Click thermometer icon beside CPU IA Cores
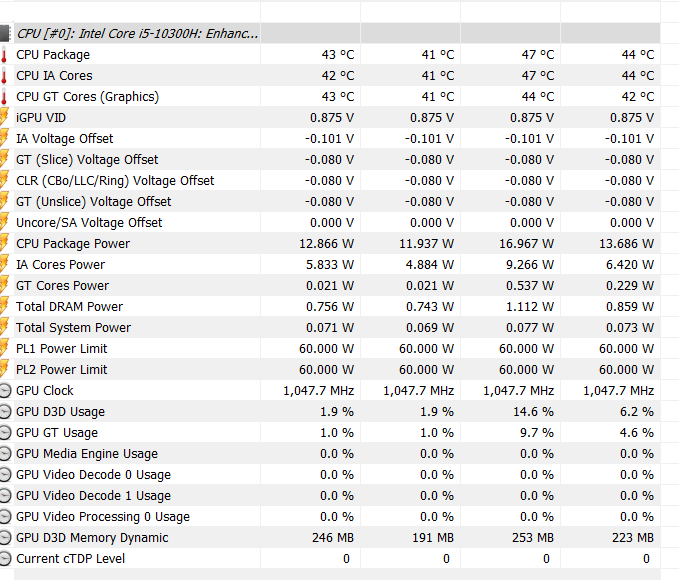Image resolution: width=679 pixels, height=580 pixels. 4,76
